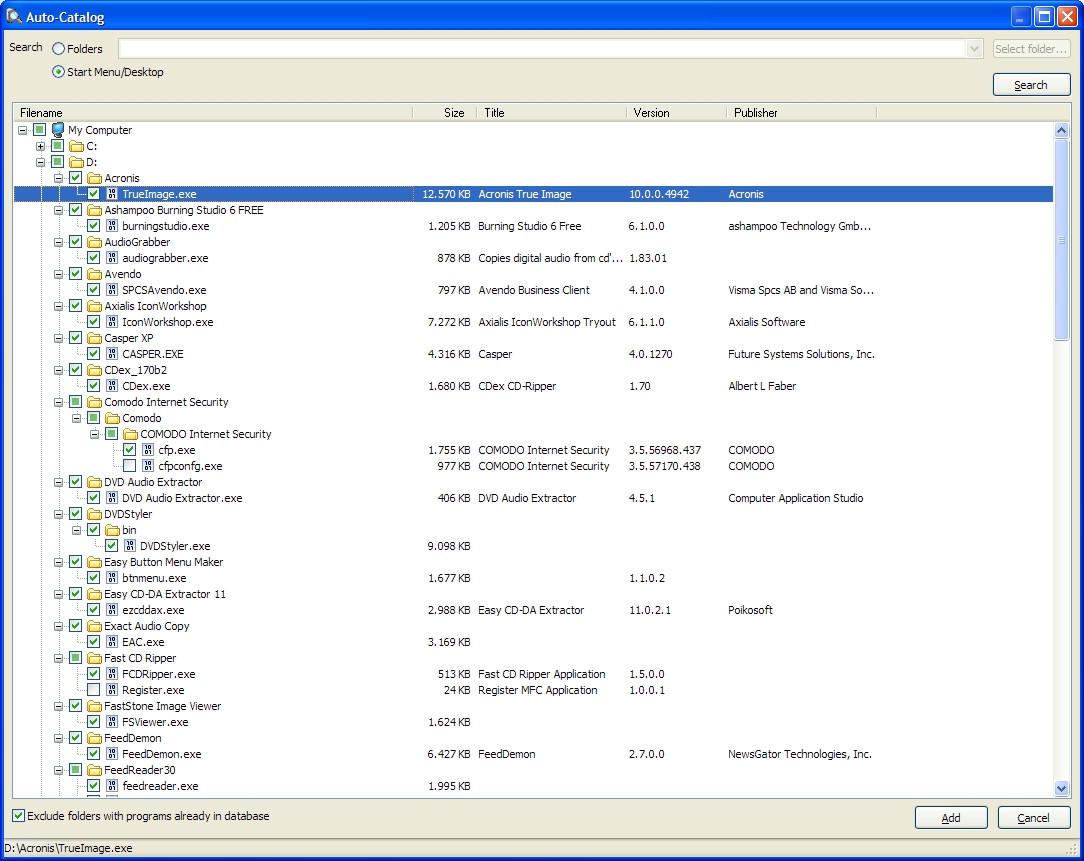
Task: Collapse the Fast CD Ripper node
Action: pyautogui.click(x=58, y=658)
